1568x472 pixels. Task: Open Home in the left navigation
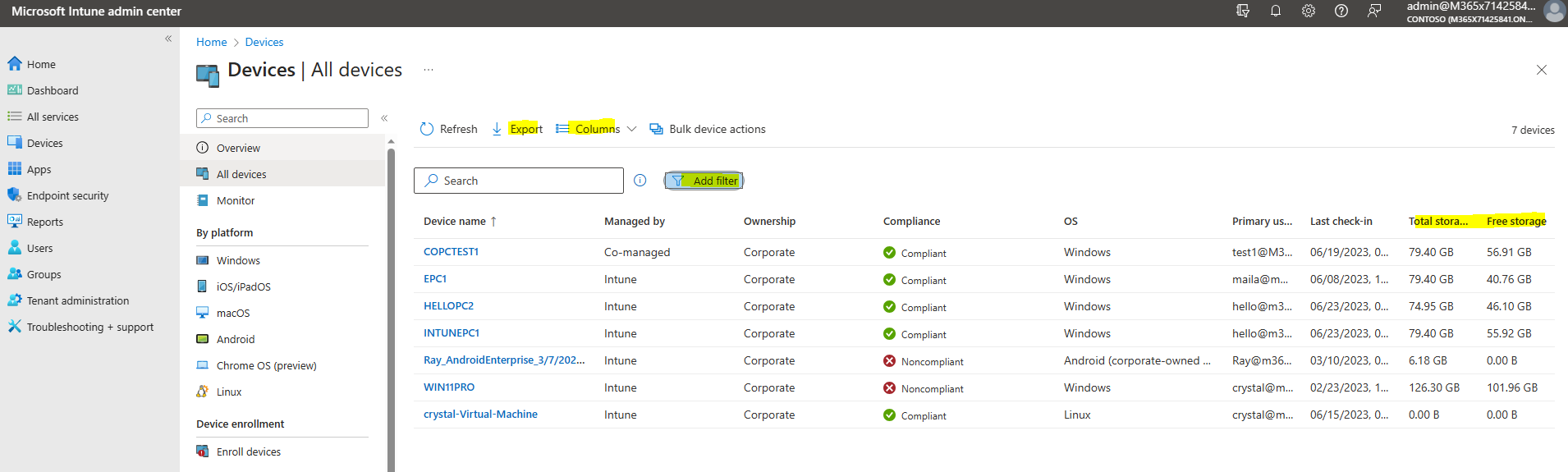point(41,64)
